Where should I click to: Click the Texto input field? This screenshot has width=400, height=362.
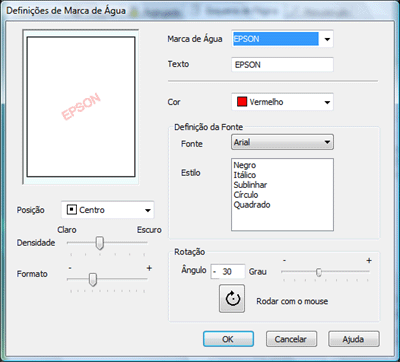(282, 65)
